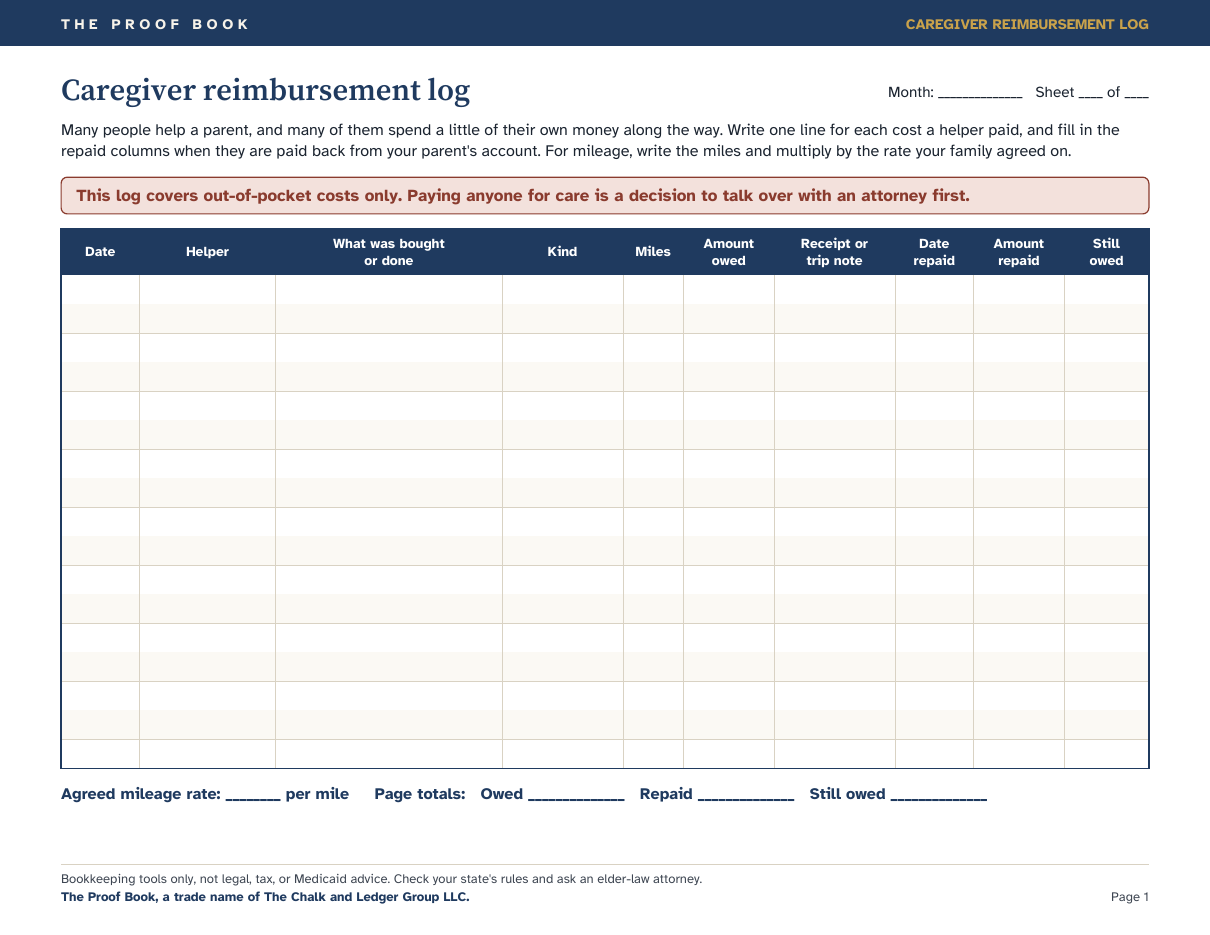This screenshot has width=1210, height=935.
Task: Click the intro paragraph starting 'Many people help'
Action: coord(590,141)
